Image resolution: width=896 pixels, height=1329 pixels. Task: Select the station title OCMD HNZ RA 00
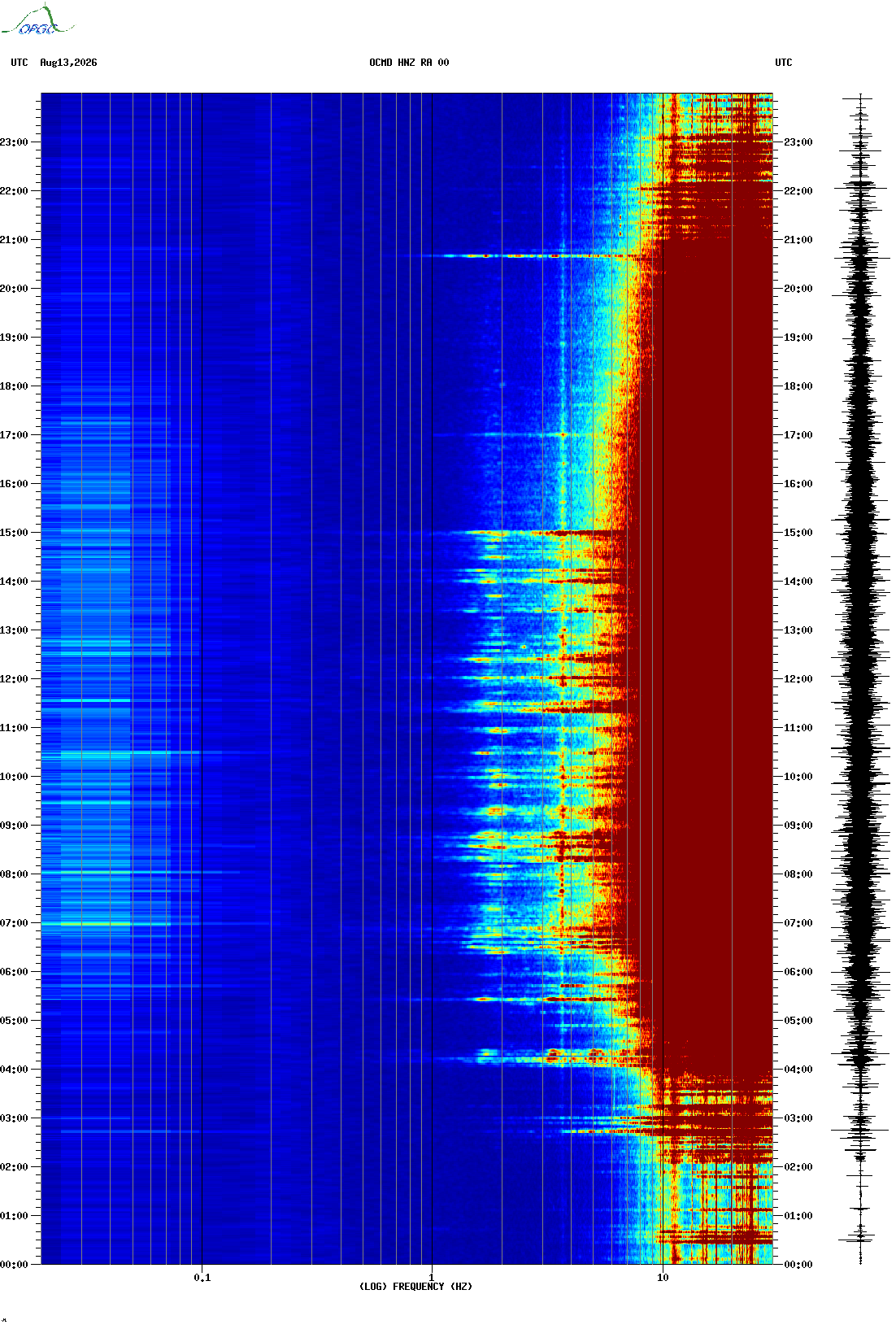[x=409, y=63]
